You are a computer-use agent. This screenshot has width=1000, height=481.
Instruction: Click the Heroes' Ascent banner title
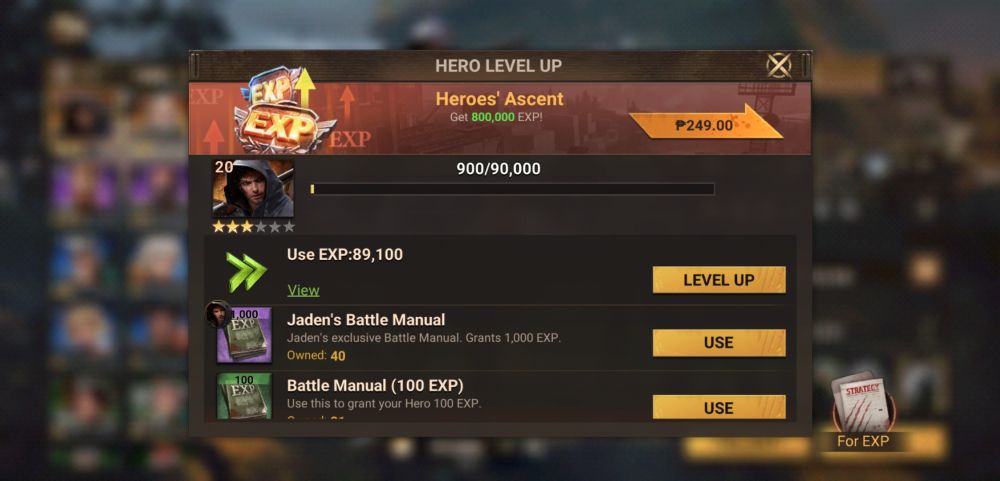point(499,99)
